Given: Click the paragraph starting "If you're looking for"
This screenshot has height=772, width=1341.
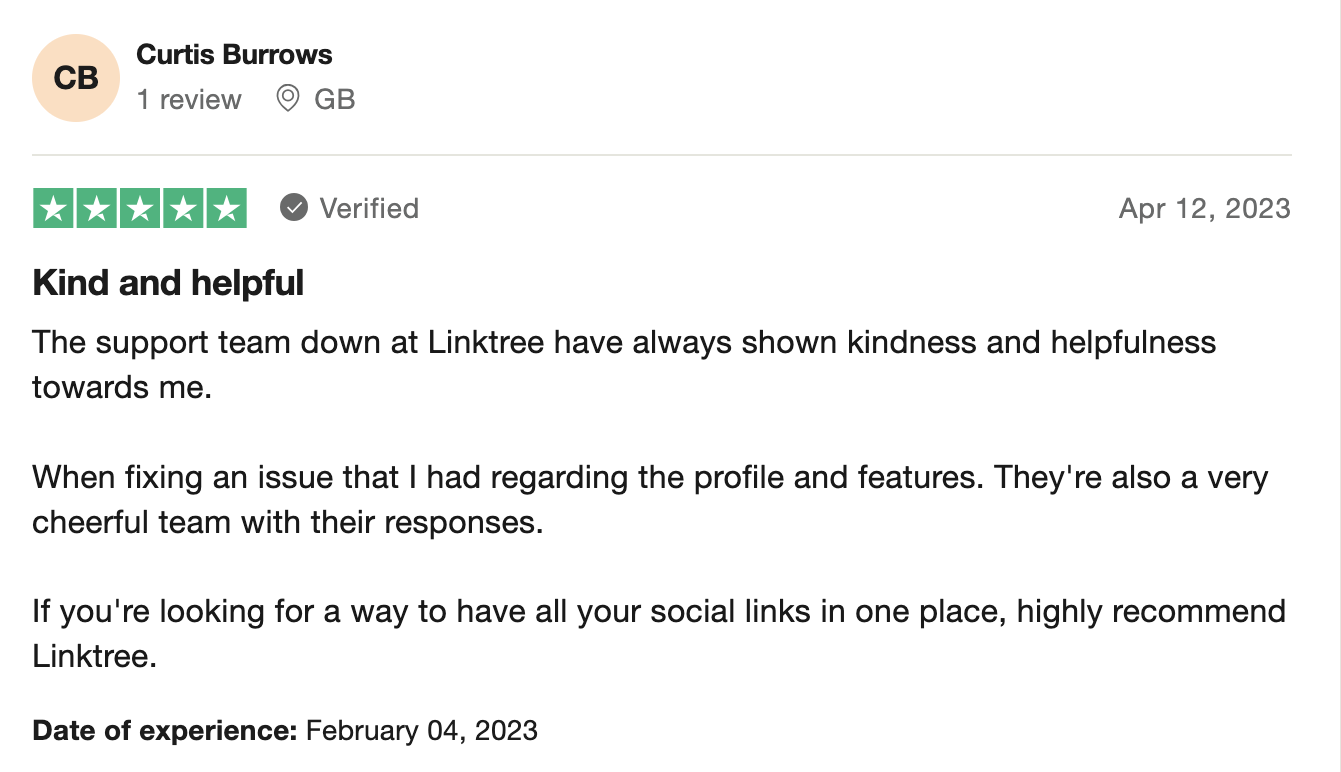Looking at the screenshot, I should 659,634.
